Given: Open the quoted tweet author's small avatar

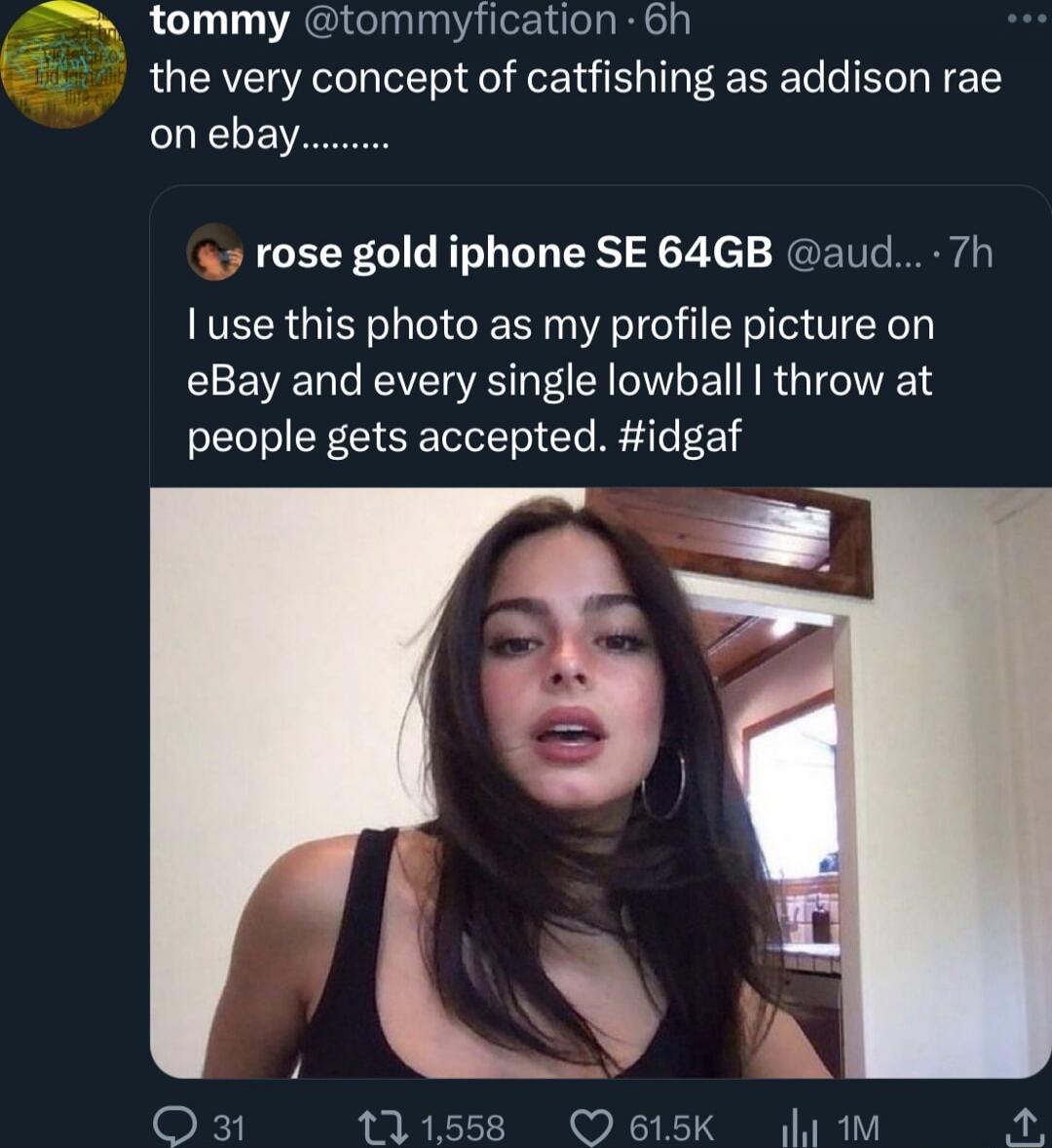Looking at the screenshot, I should pos(215,251).
